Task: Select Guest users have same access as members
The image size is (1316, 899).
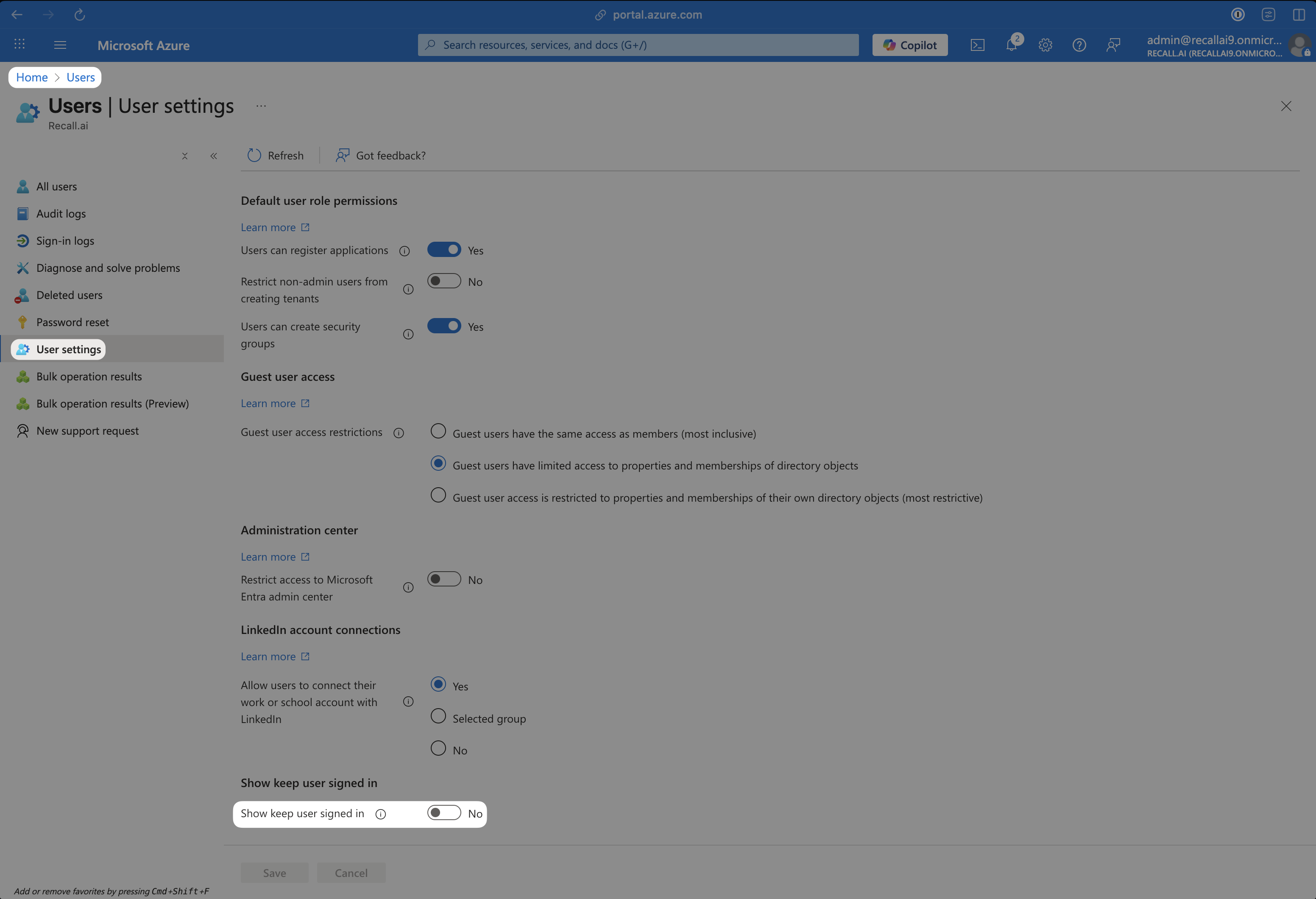Action: click(x=438, y=432)
